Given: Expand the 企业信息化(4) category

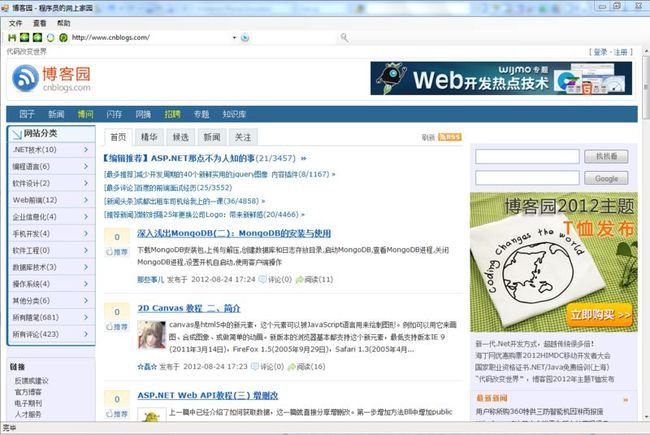Looking at the screenshot, I should coord(86,216).
